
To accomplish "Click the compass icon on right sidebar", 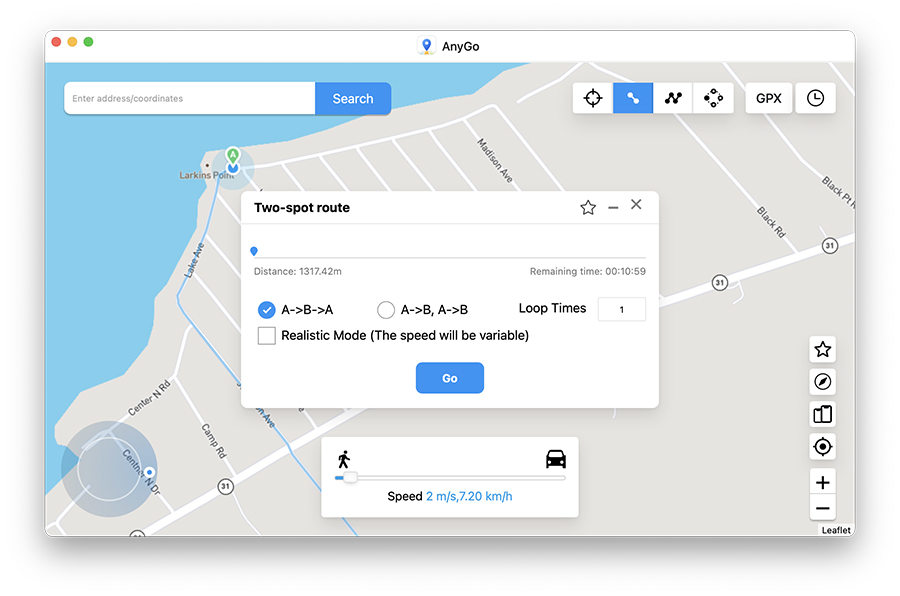I will click(x=822, y=382).
